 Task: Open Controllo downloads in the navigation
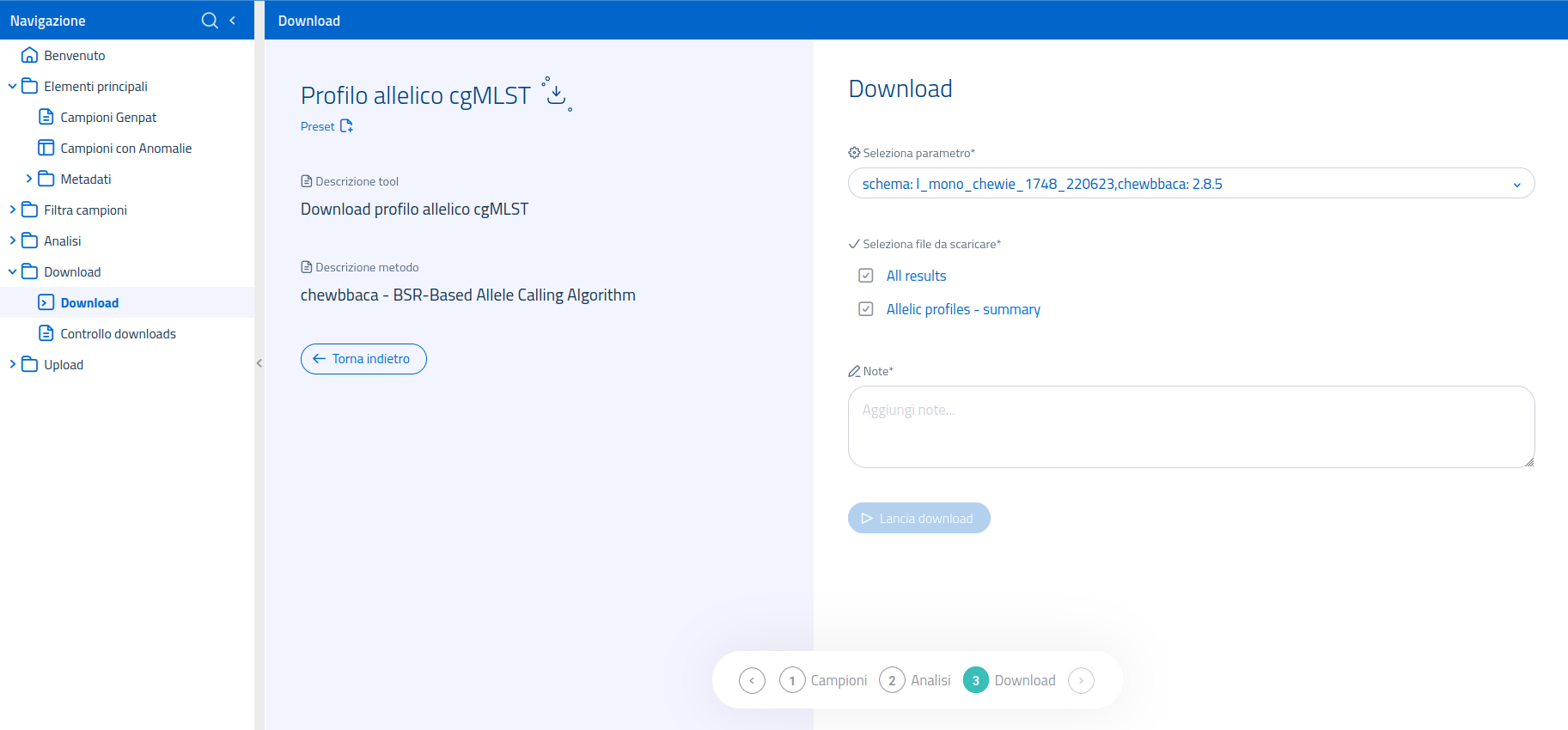(x=118, y=334)
